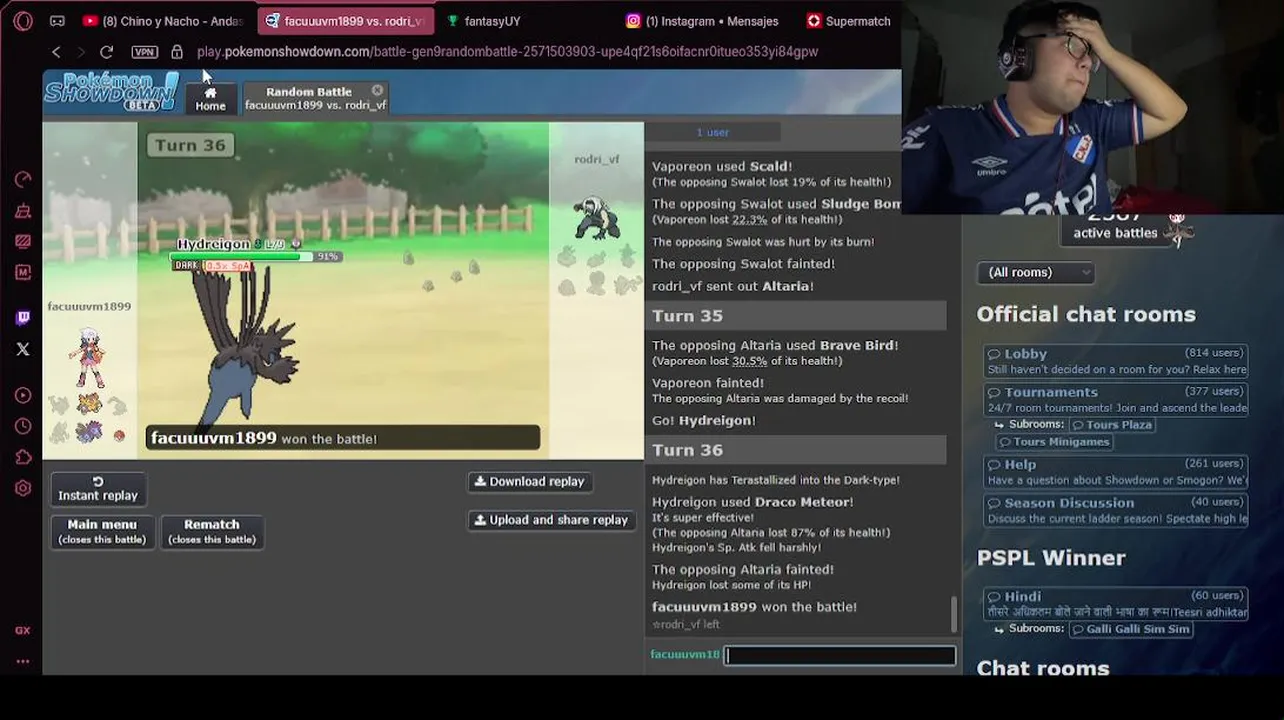Go back with browser back arrow
This screenshot has height=720, width=1284.
click(x=56, y=52)
